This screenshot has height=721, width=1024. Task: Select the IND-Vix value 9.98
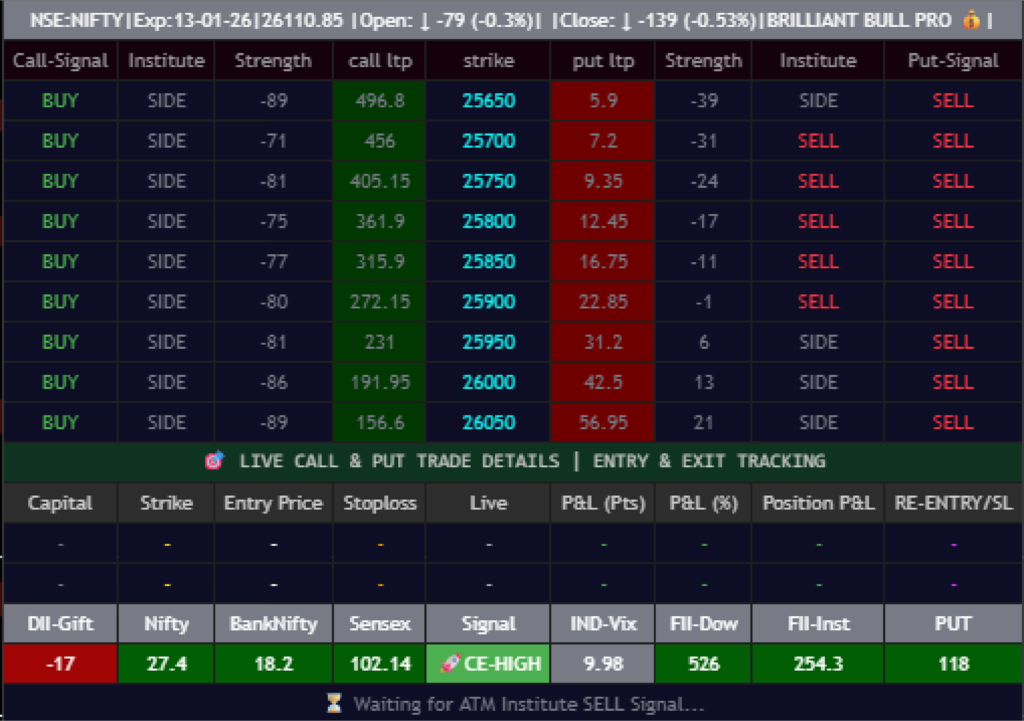point(603,664)
